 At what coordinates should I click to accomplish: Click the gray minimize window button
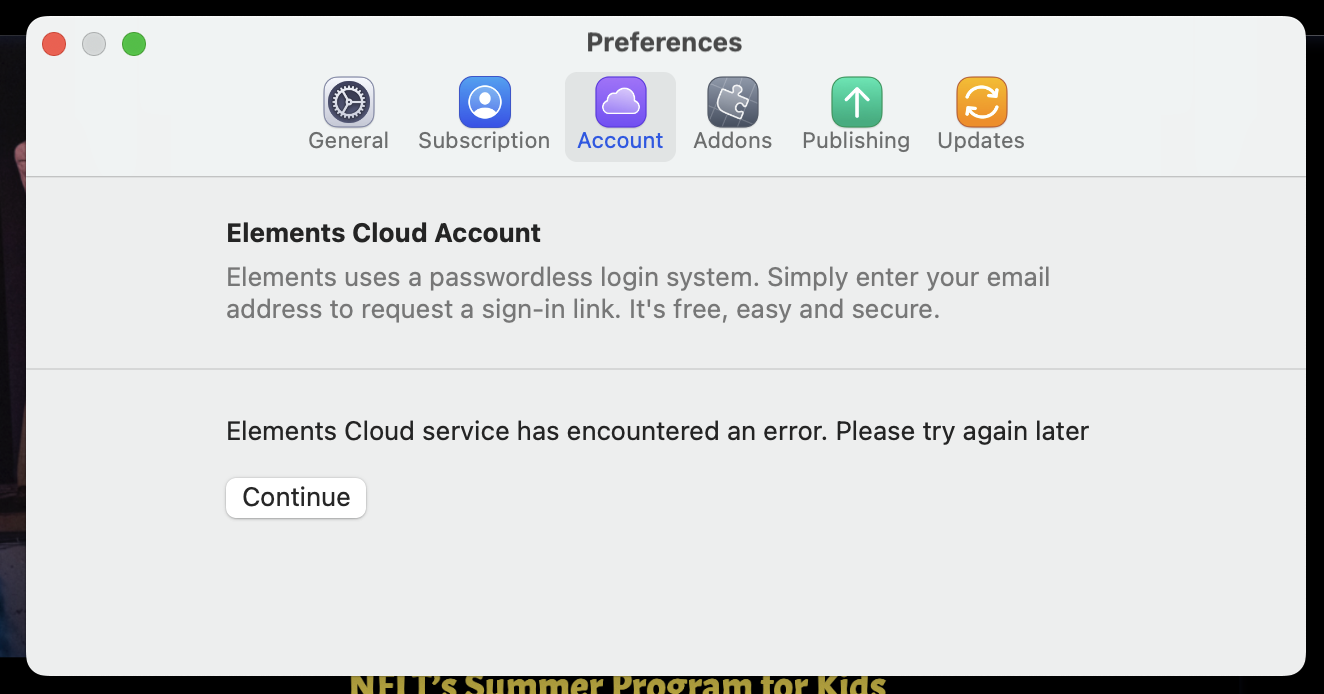point(94,44)
